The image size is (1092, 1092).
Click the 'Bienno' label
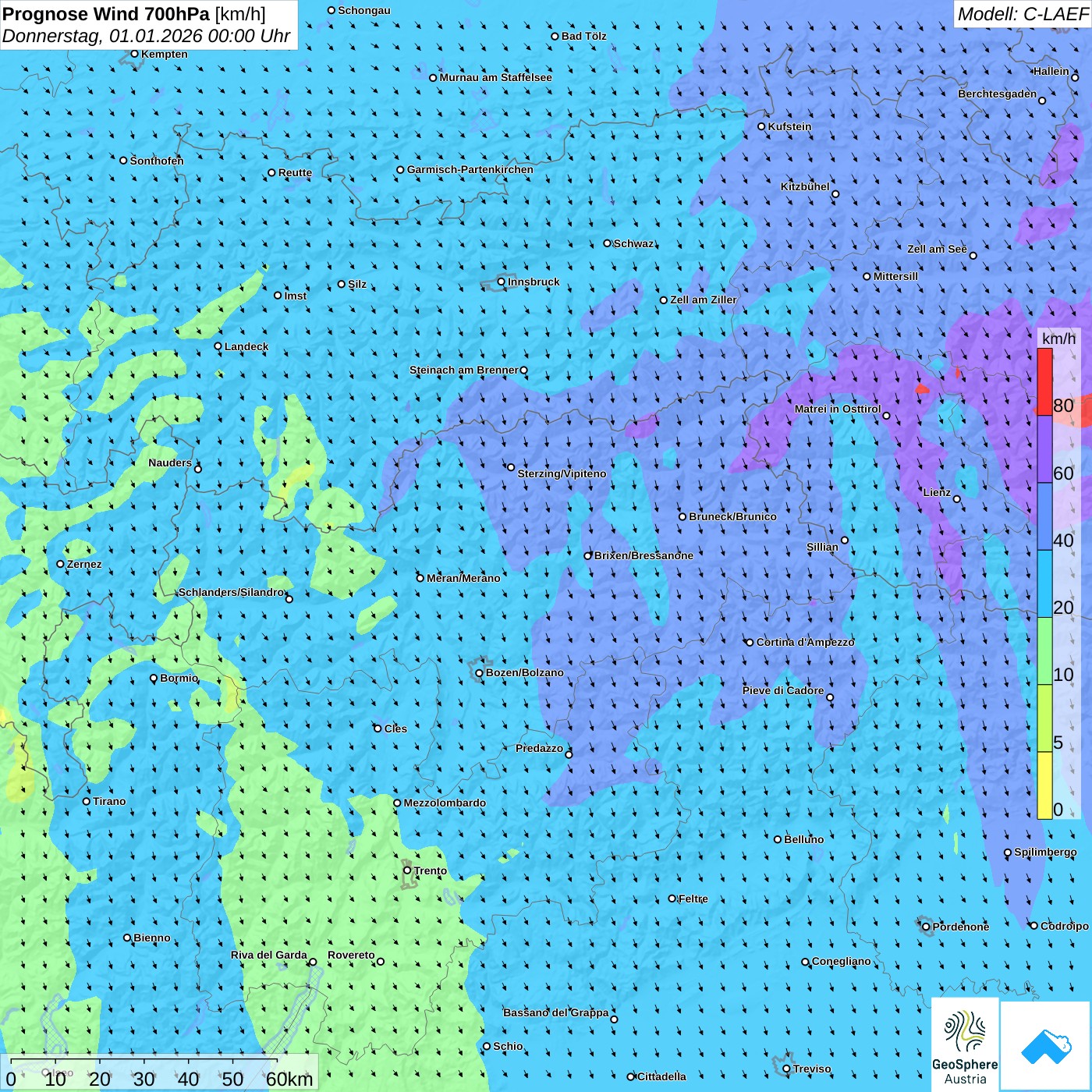click(152, 938)
